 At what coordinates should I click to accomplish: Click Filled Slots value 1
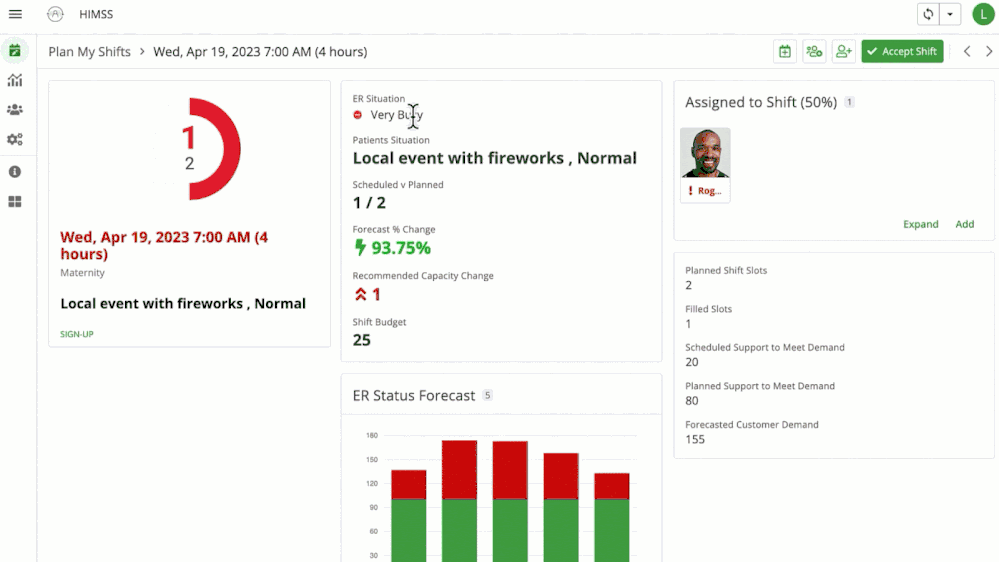click(x=688, y=324)
